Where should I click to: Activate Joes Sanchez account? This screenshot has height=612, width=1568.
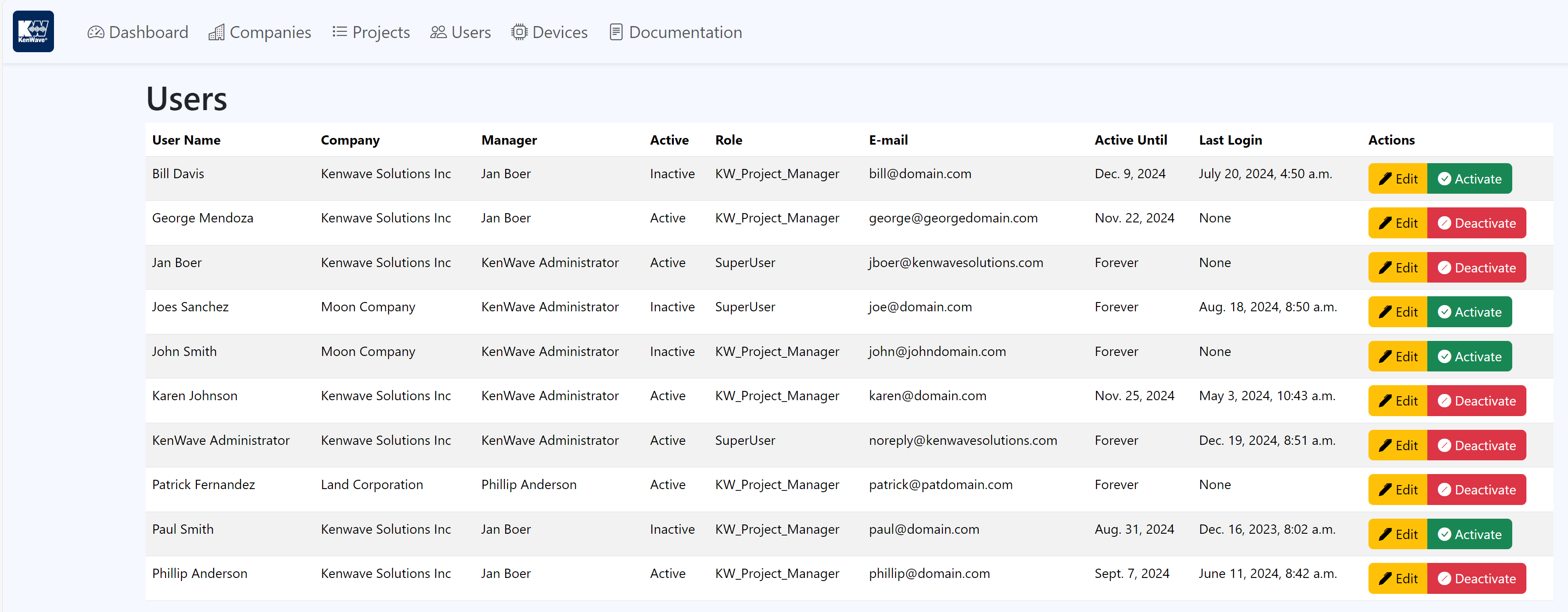pyautogui.click(x=1469, y=312)
